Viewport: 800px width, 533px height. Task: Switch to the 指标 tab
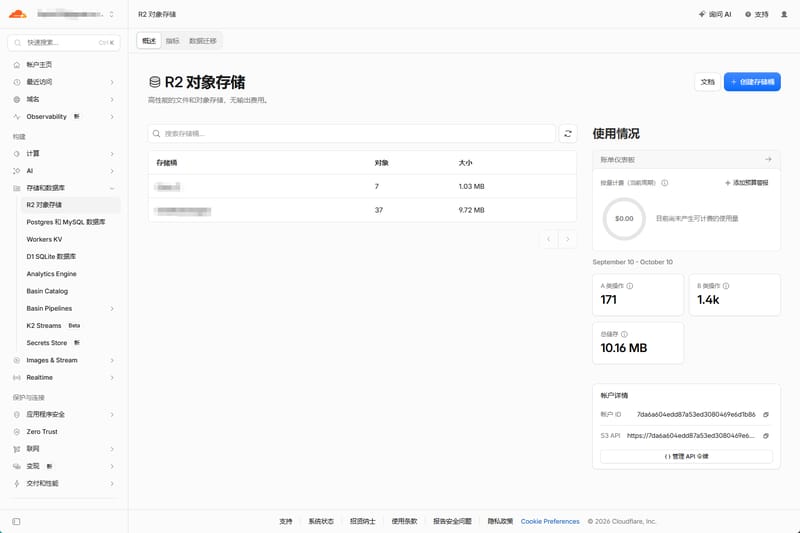[172, 41]
